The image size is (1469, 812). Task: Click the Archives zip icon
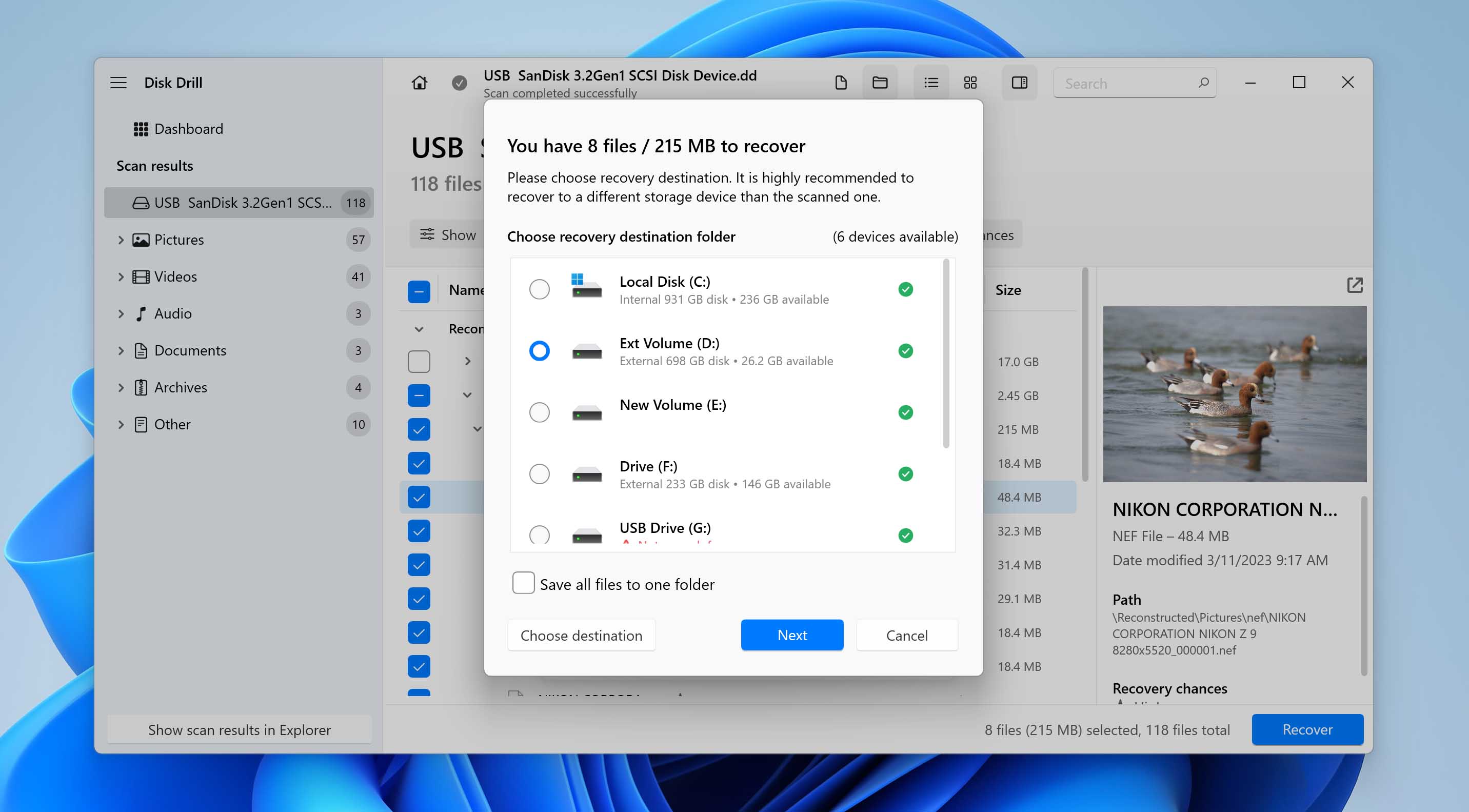[x=141, y=388]
